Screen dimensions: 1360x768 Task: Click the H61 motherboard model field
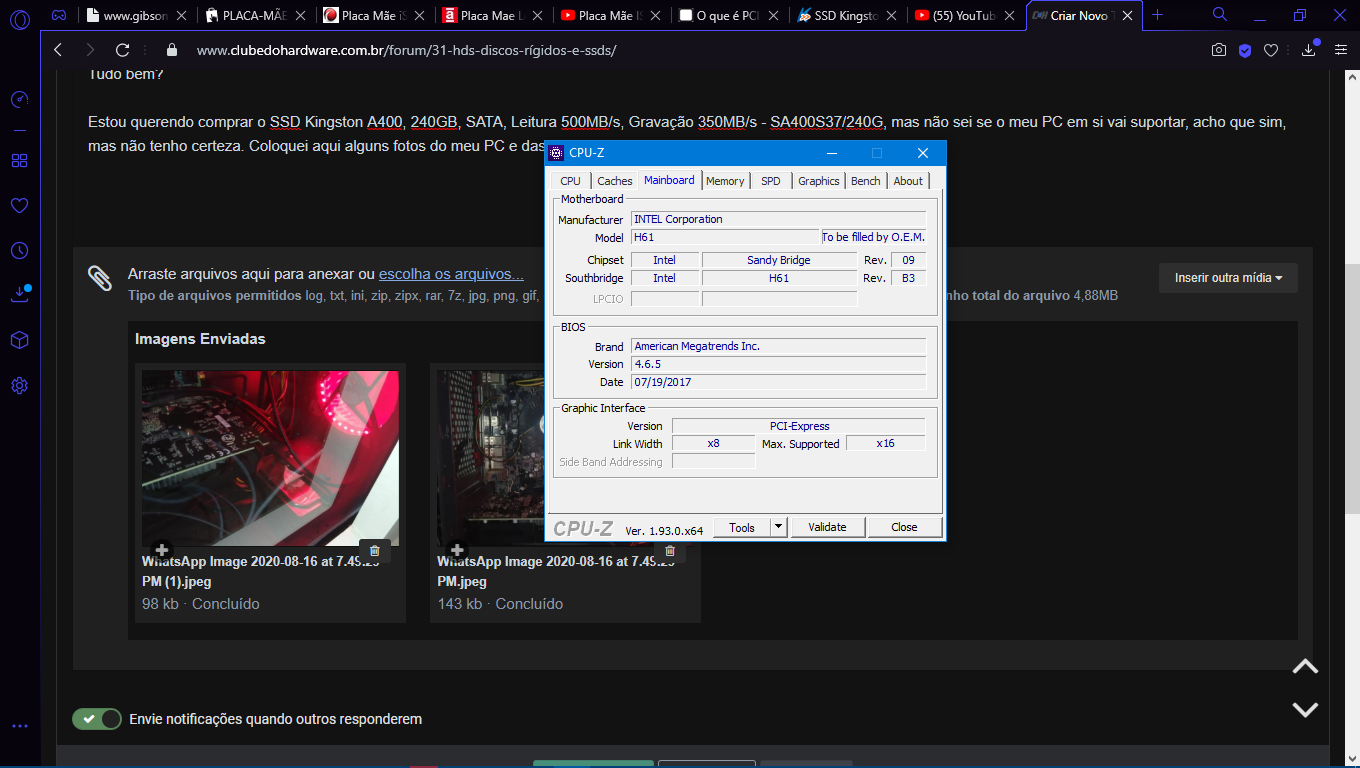725,237
